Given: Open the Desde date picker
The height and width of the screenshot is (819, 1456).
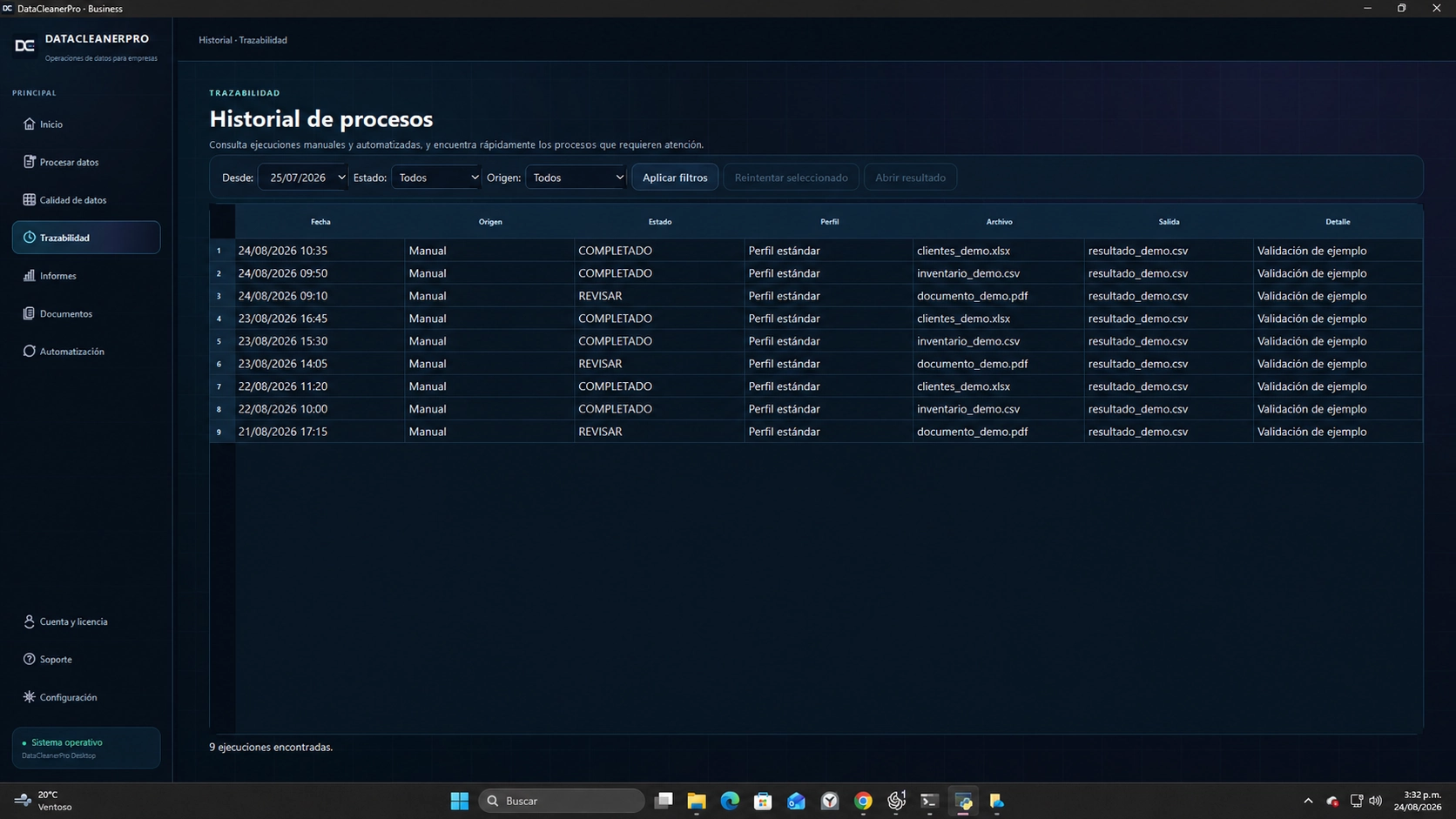Looking at the screenshot, I should coord(303,178).
